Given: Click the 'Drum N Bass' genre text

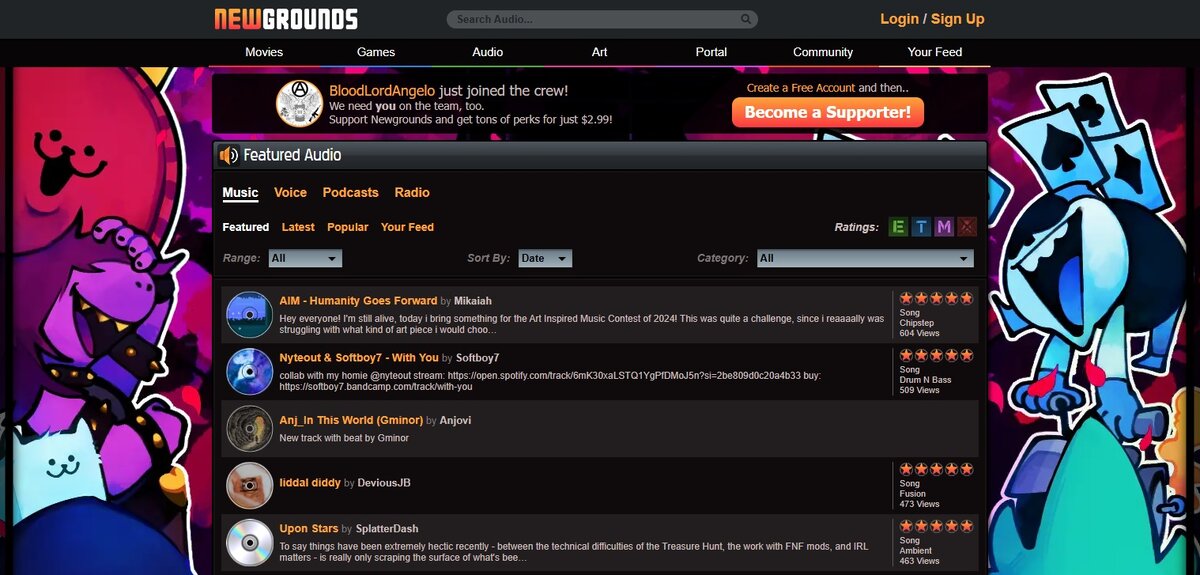Looking at the screenshot, I should [x=926, y=380].
